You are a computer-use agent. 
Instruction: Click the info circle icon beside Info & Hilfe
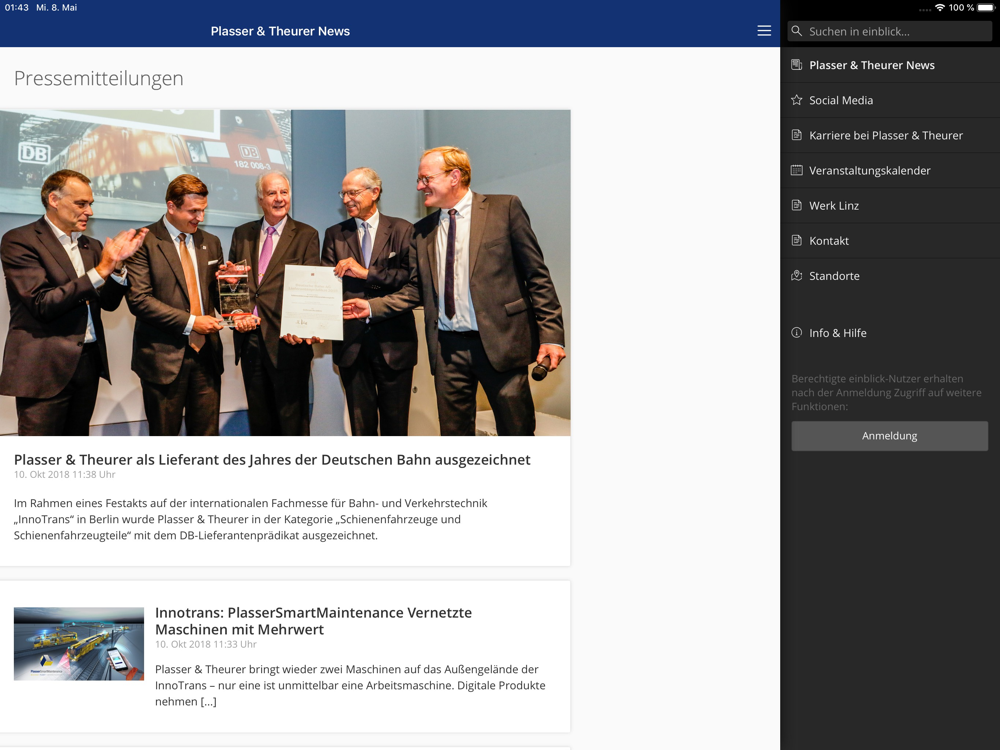(x=797, y=332)
